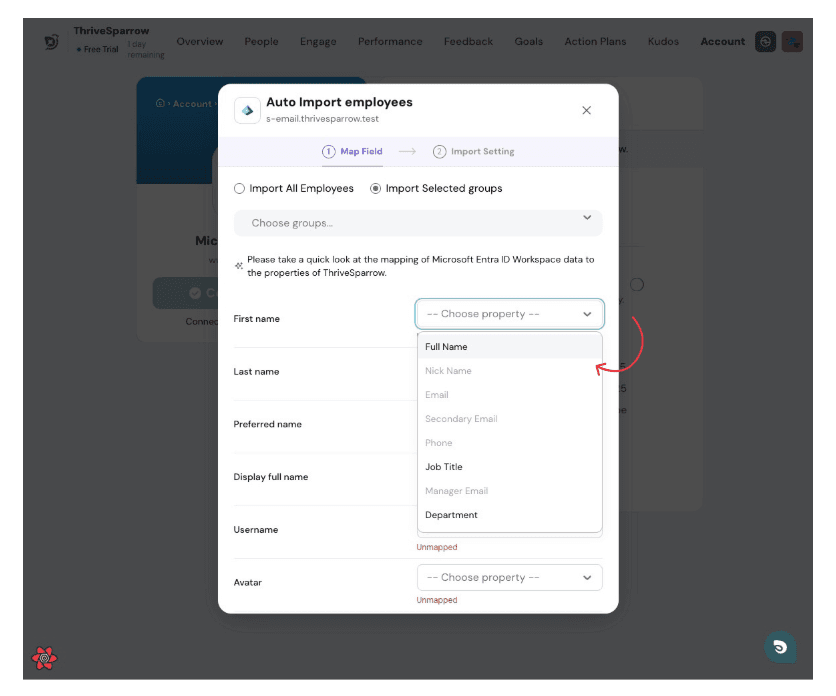Close the Auto Import employees dialog
836x696 pixels.
[x=586, y=110]
